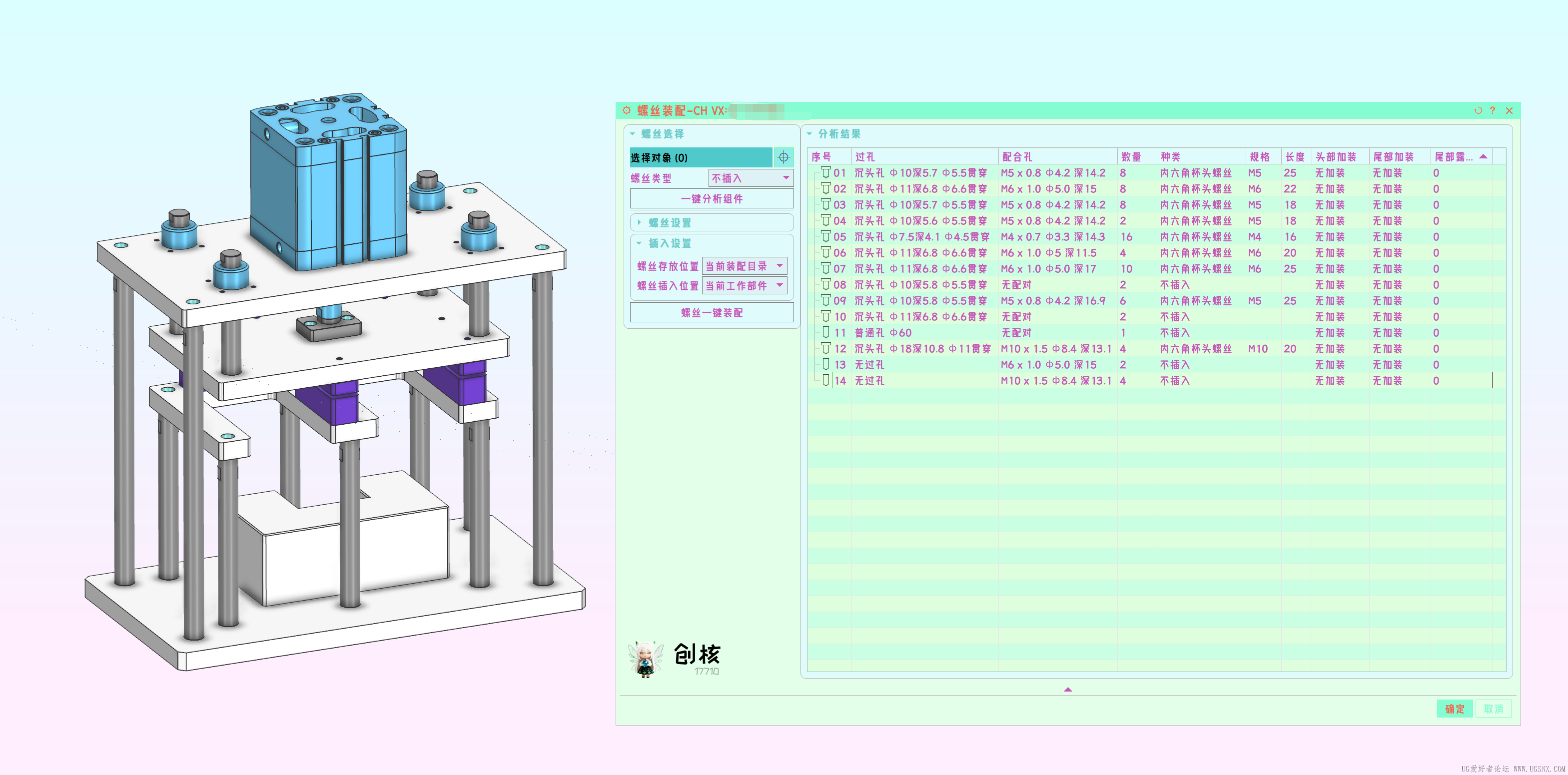Click M10 spec cell in row 12
The height and width of the screenshot is (775, 1568).
[x=1258, y=348]
